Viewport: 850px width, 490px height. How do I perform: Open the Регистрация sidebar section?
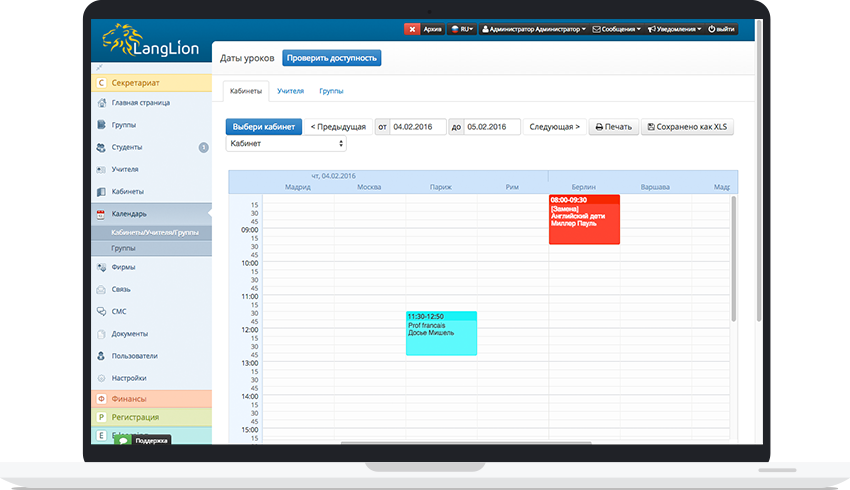tap(152, 417)
